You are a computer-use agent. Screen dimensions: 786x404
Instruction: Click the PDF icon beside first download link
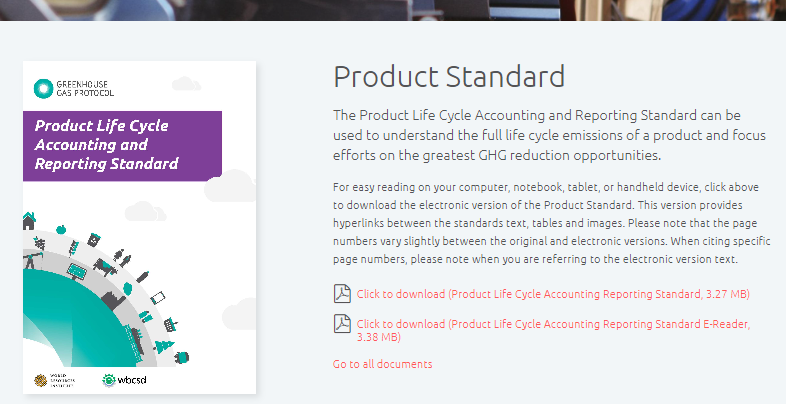341,294
